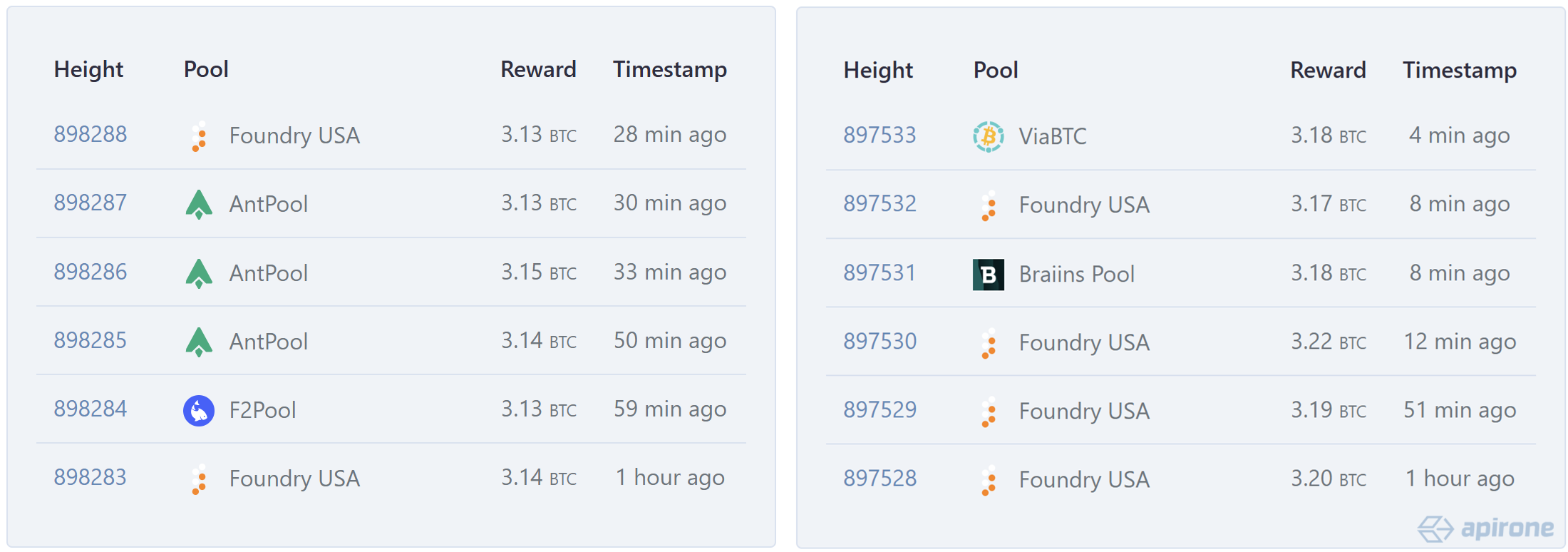This screenshot has height=552, width=1568.
Task: Click the F2Pool fish logo icon
Action: pos(199,411)
